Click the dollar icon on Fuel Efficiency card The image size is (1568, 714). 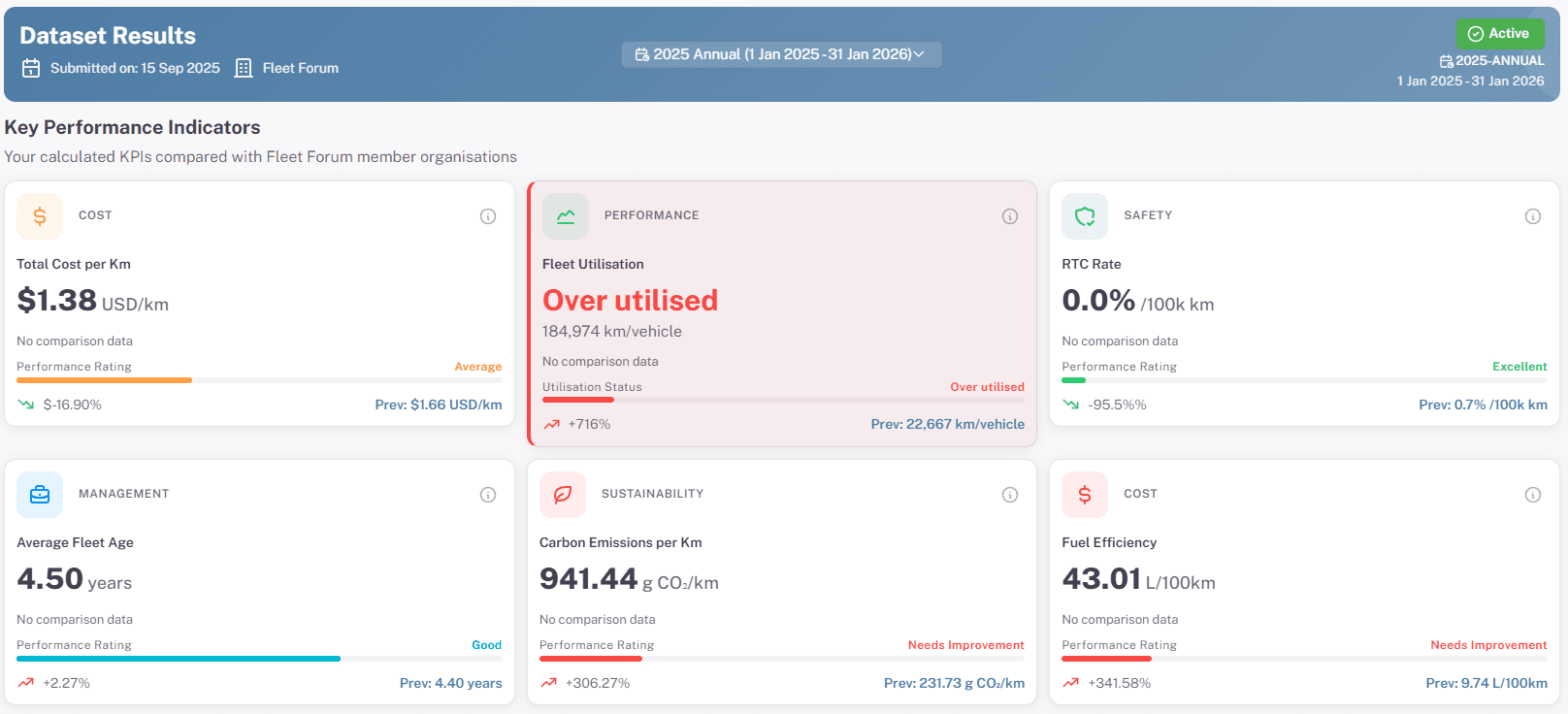pyautogui.click(x=1085, y=495)
